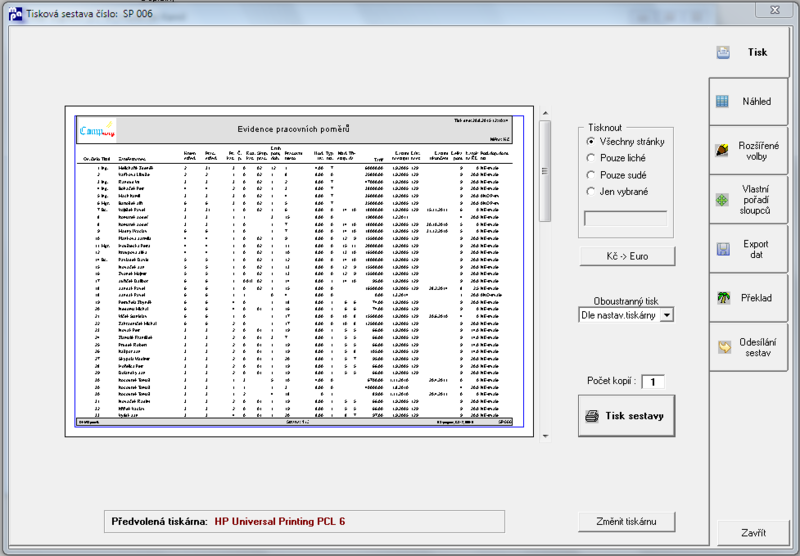Click the Počet kopií input field
800x556 pixels.
653,382
